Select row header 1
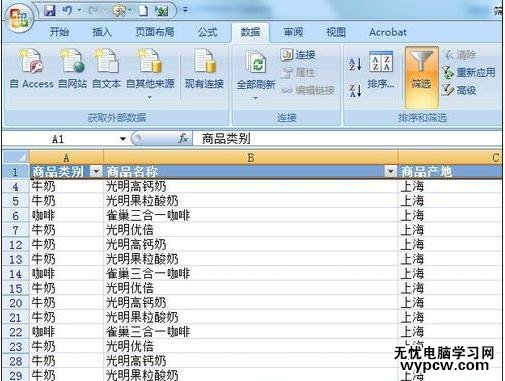This screenshot has height=381, width=505. coord(15,172)
